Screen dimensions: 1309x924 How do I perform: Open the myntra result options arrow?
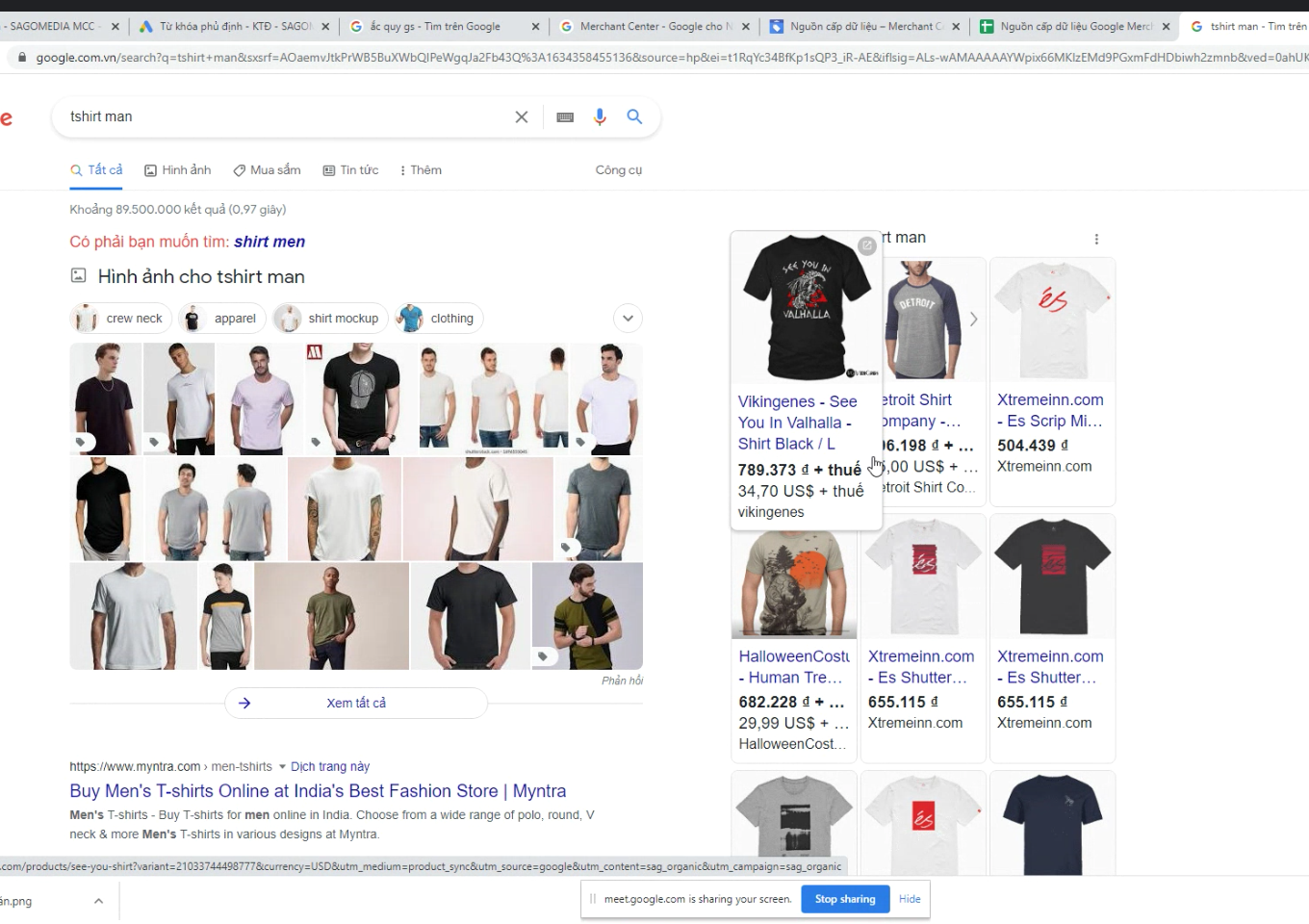pos(282,767)
